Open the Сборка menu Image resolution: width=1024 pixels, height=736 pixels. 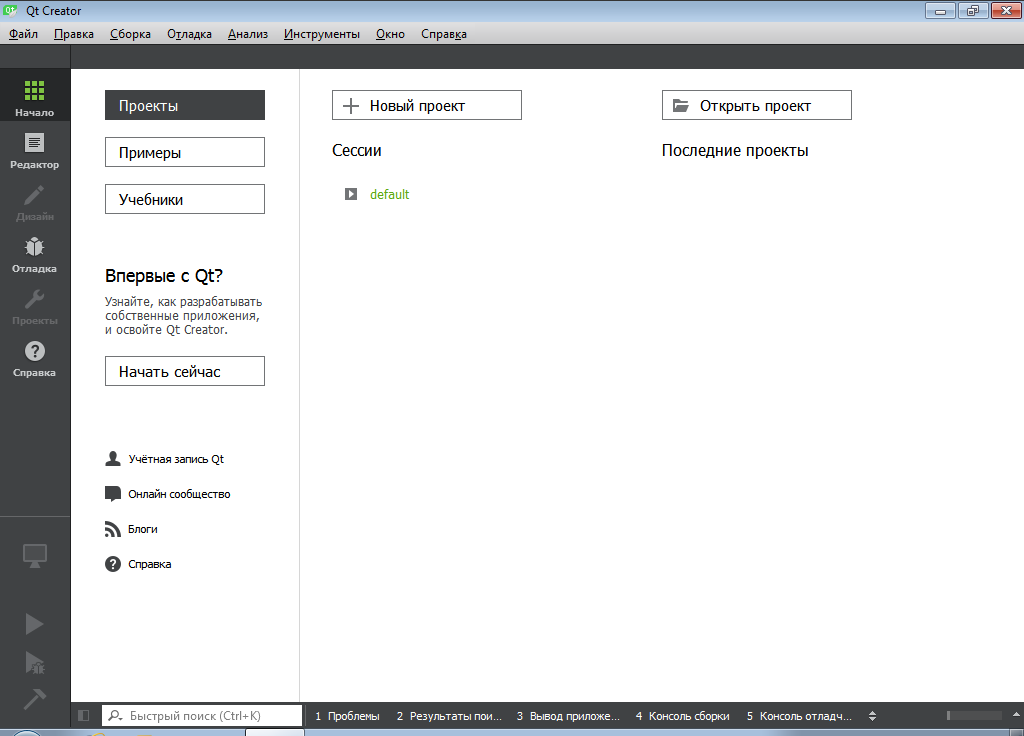point(130,34)
